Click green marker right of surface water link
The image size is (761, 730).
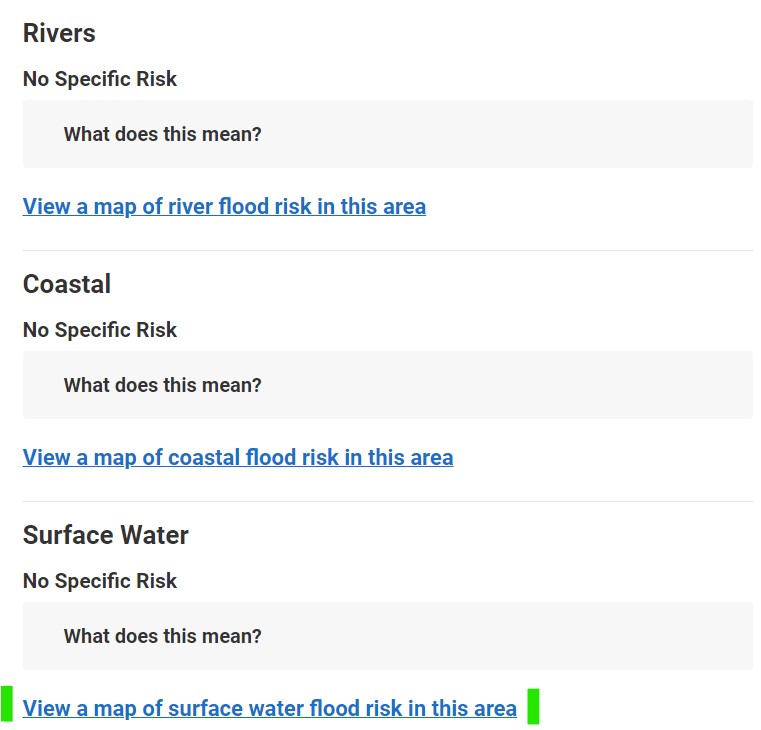click(x=533, y=706)
